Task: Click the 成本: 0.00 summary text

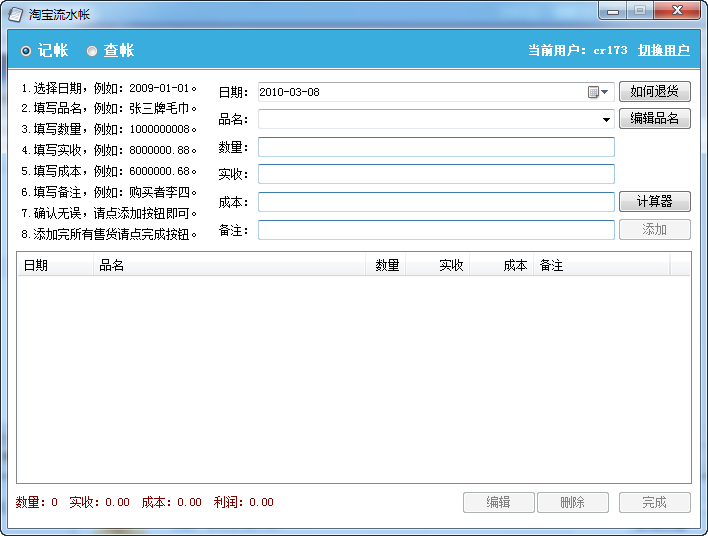Action: tap(172, 502)
